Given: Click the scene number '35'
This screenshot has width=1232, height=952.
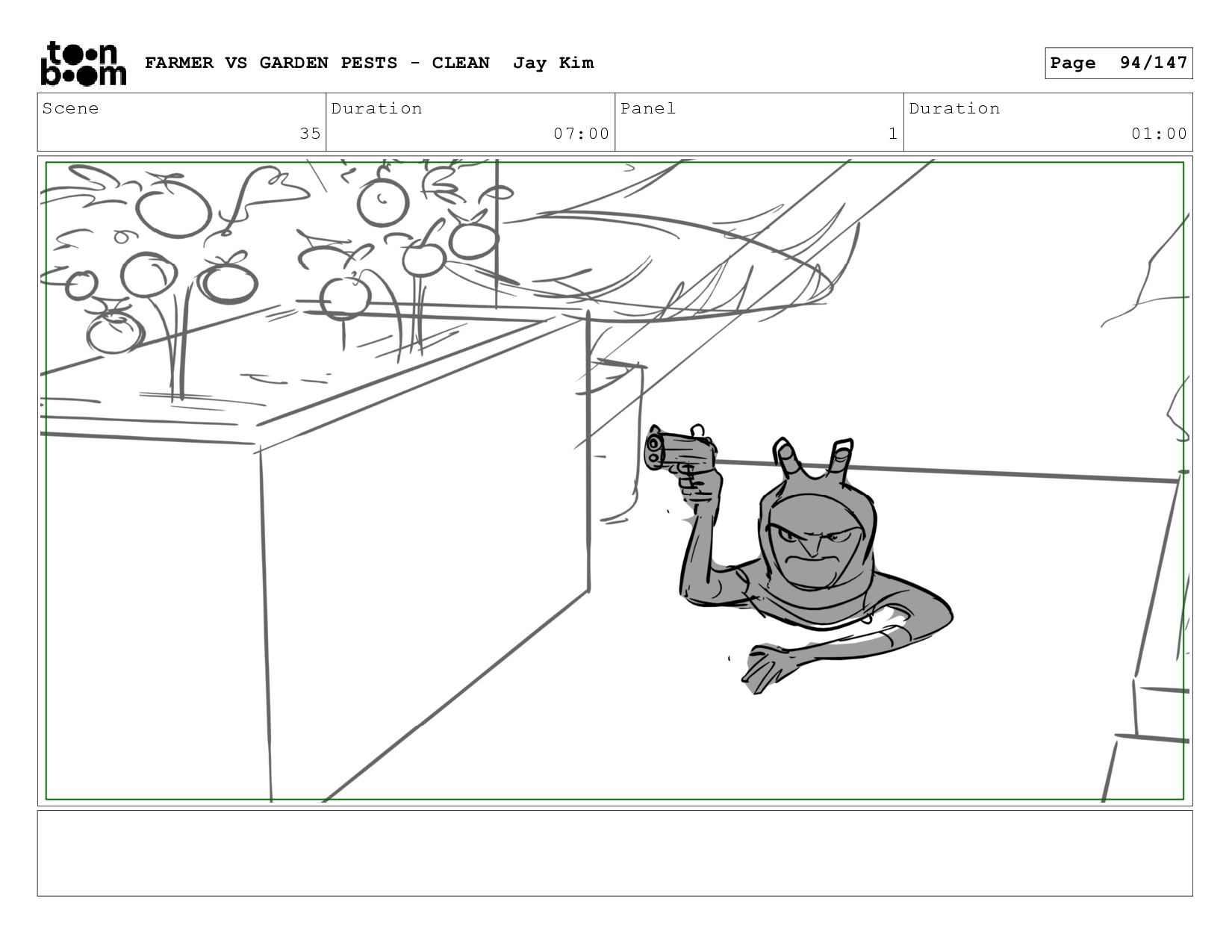Looking at the screenshot, I should point(310,134).
